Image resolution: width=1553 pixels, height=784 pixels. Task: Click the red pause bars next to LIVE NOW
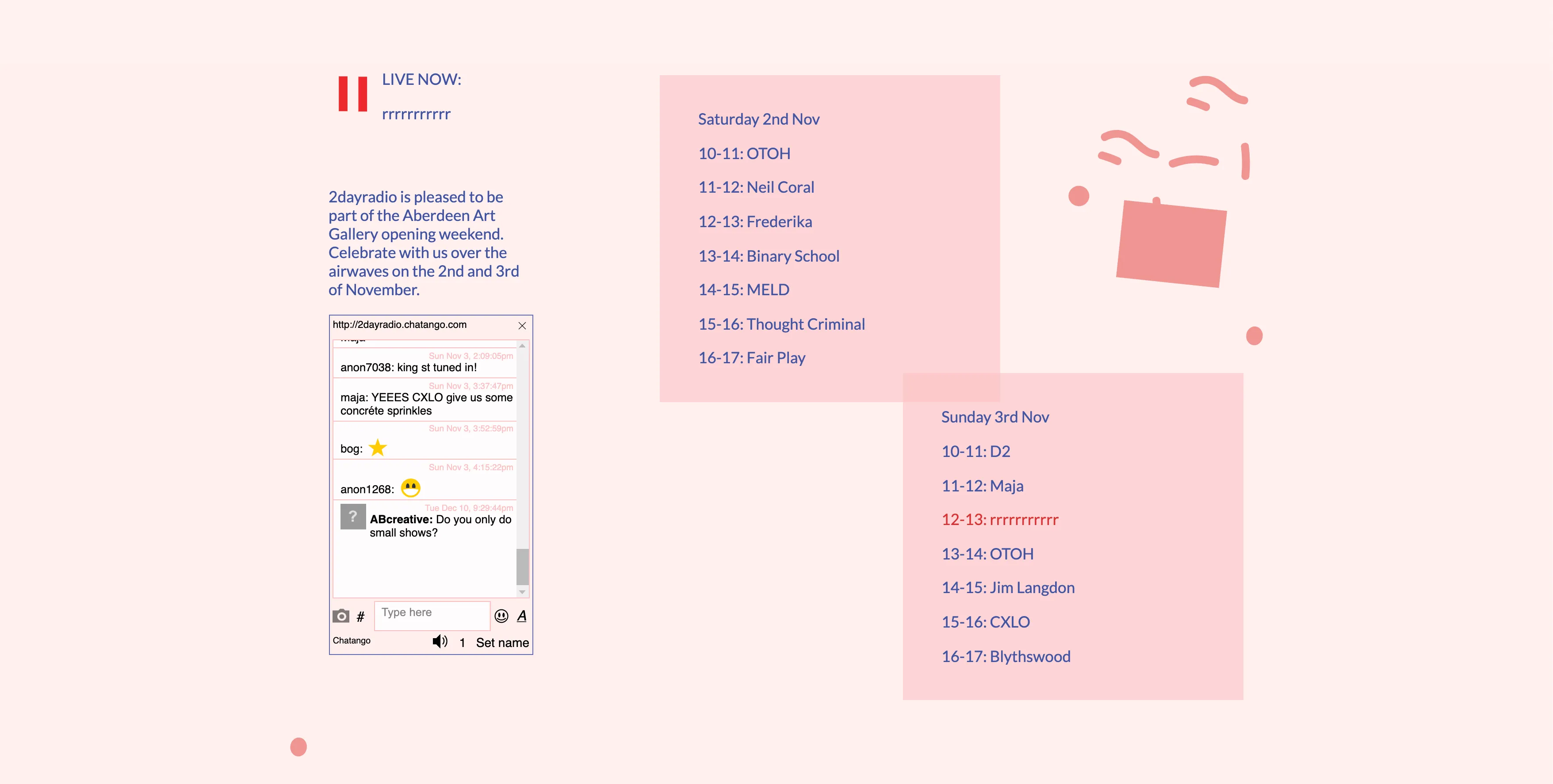(353, 93)
